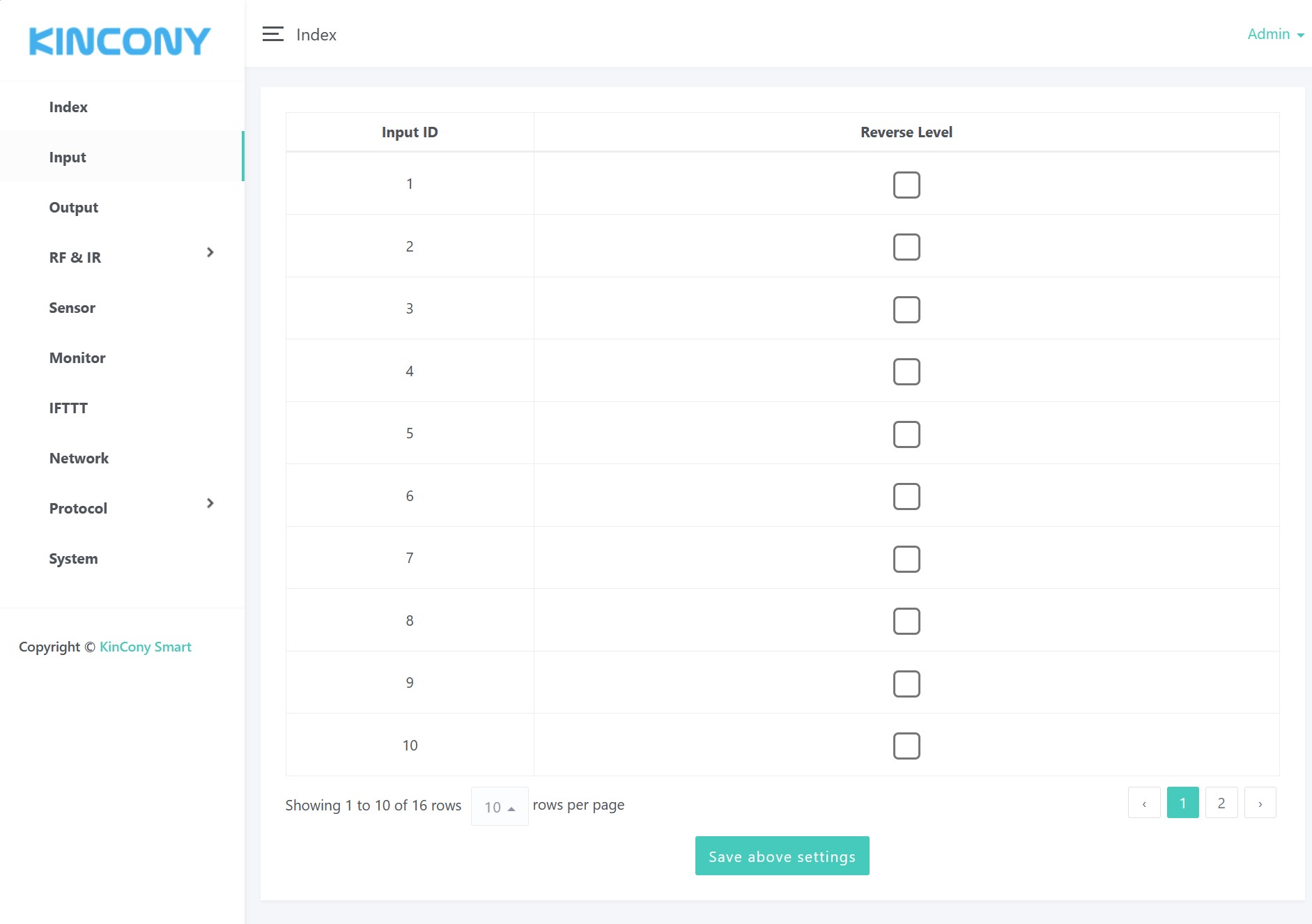Go to previous page arrow
Viewport: 1312px width, 924px height.
(x=1143, y=803)
